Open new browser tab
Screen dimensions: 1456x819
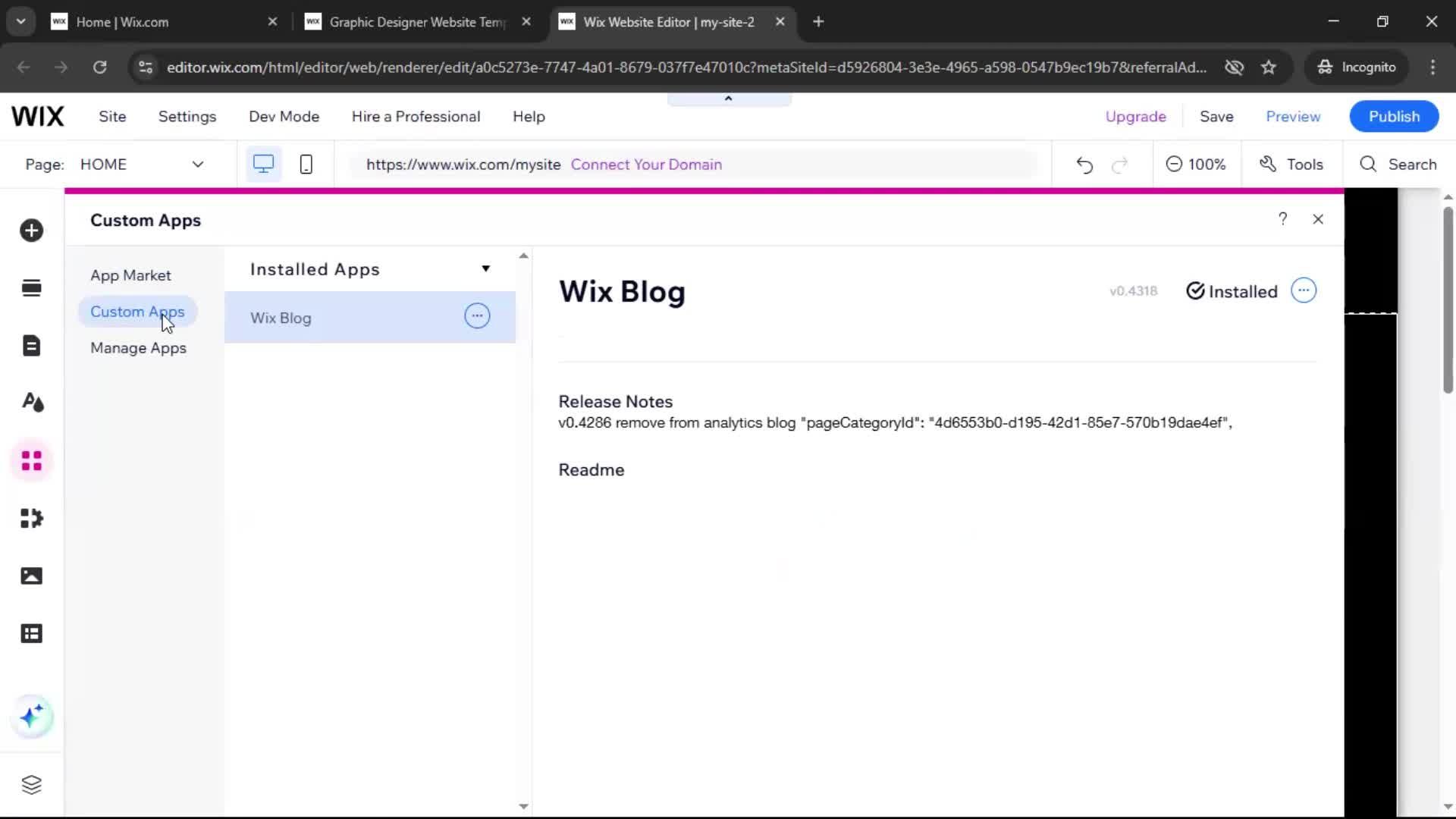(818, 22)
